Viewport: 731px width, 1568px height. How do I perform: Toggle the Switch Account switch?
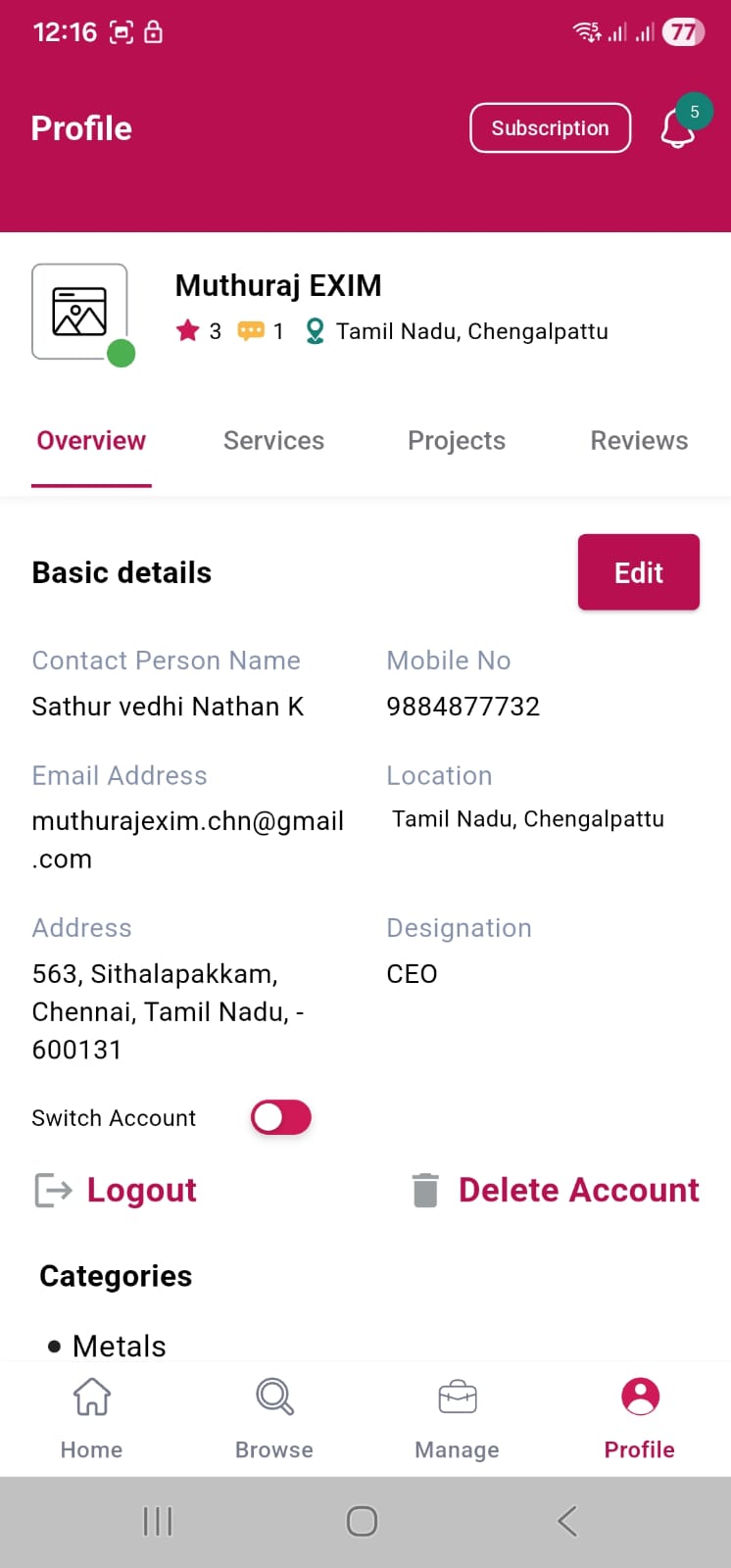coord(281,1117)
